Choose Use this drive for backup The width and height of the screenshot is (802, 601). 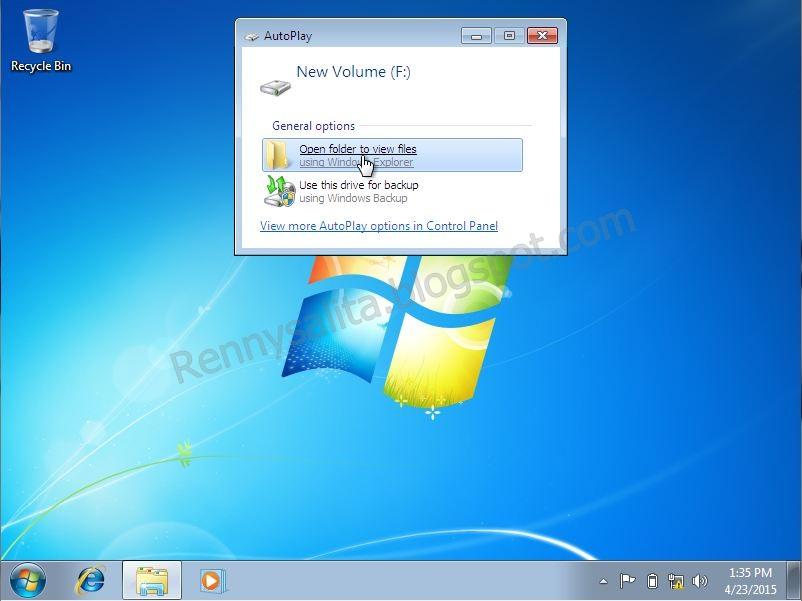click(x=392, y=191)
